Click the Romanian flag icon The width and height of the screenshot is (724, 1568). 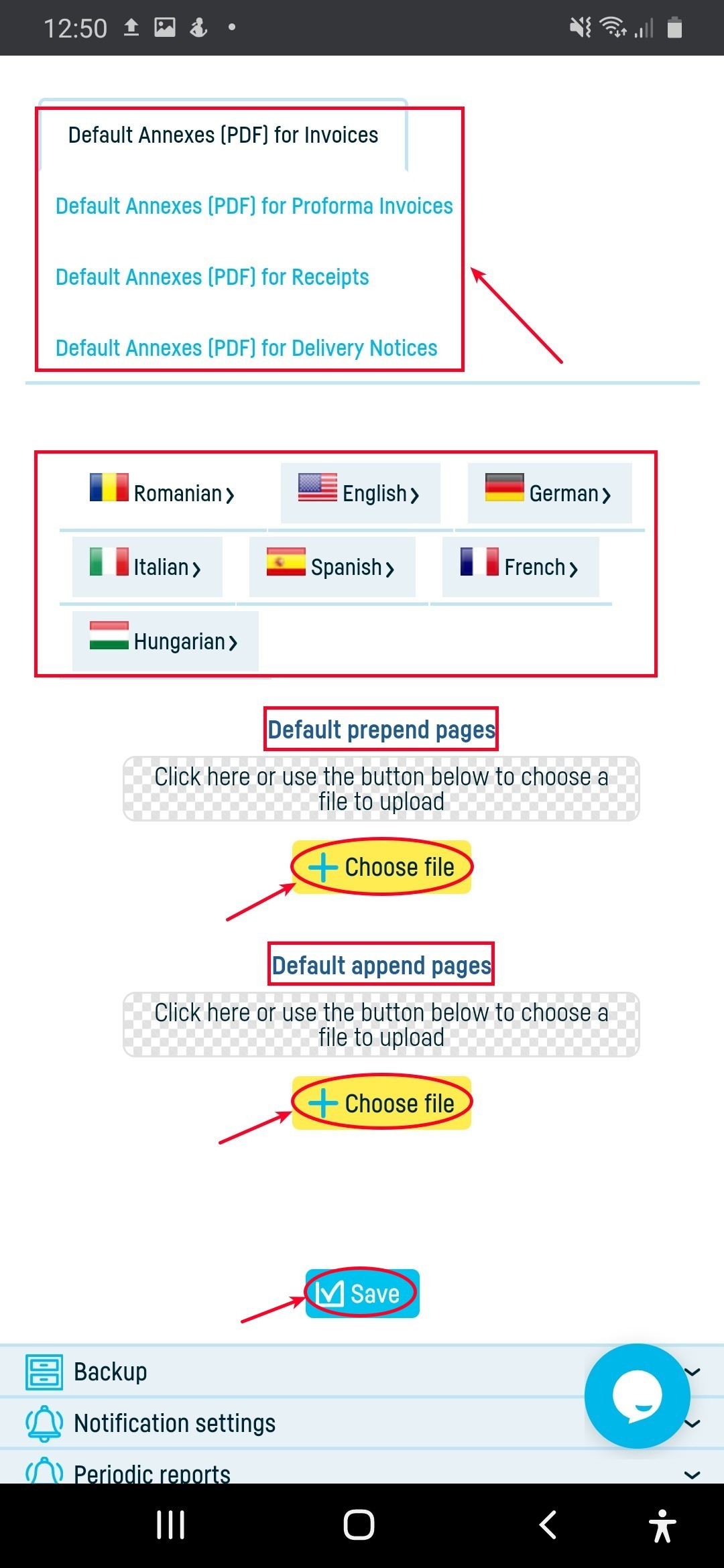(x=109, y=488)
